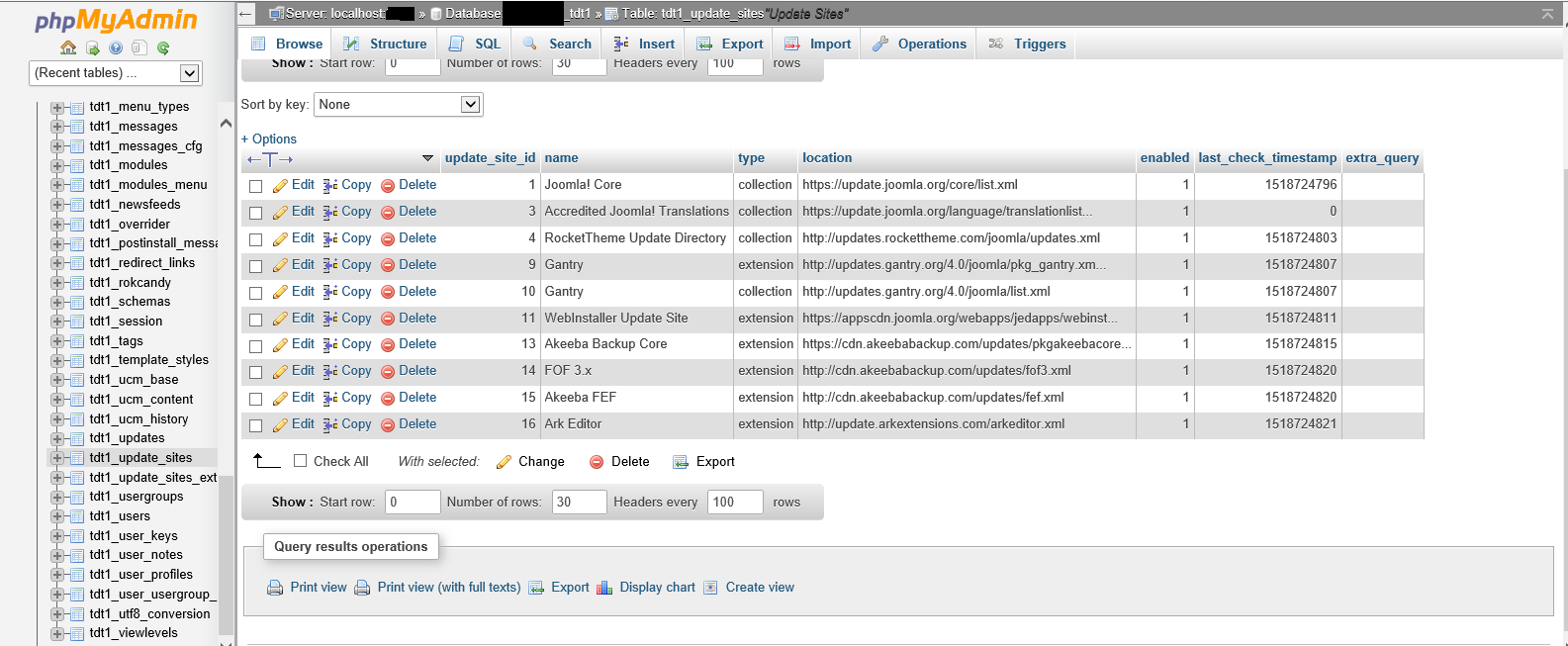Open the blue question-mark help icon
The image size is (1568, 646).
(116, 47)
